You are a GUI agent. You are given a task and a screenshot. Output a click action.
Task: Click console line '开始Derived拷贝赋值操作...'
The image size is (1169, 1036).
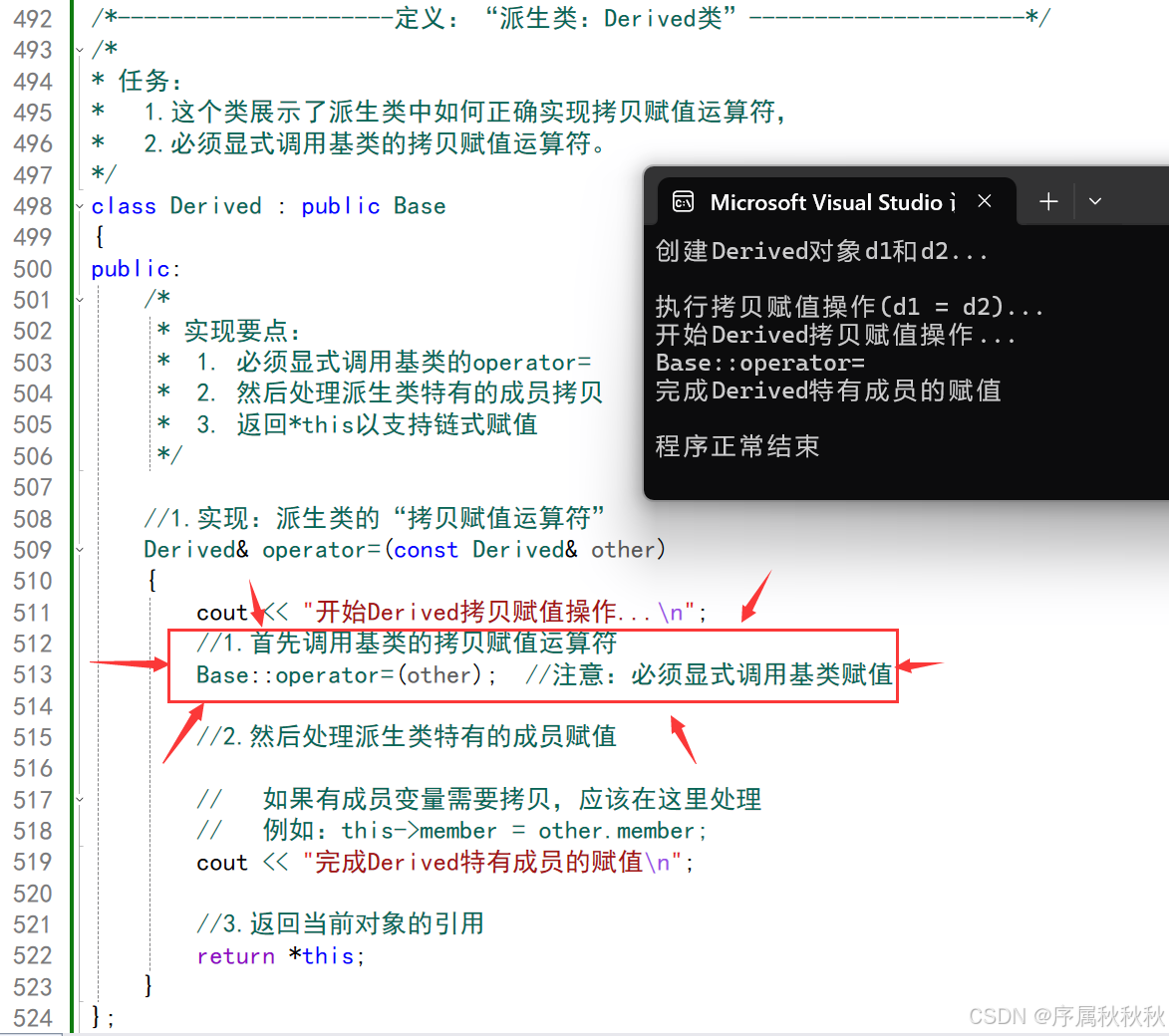835,335
